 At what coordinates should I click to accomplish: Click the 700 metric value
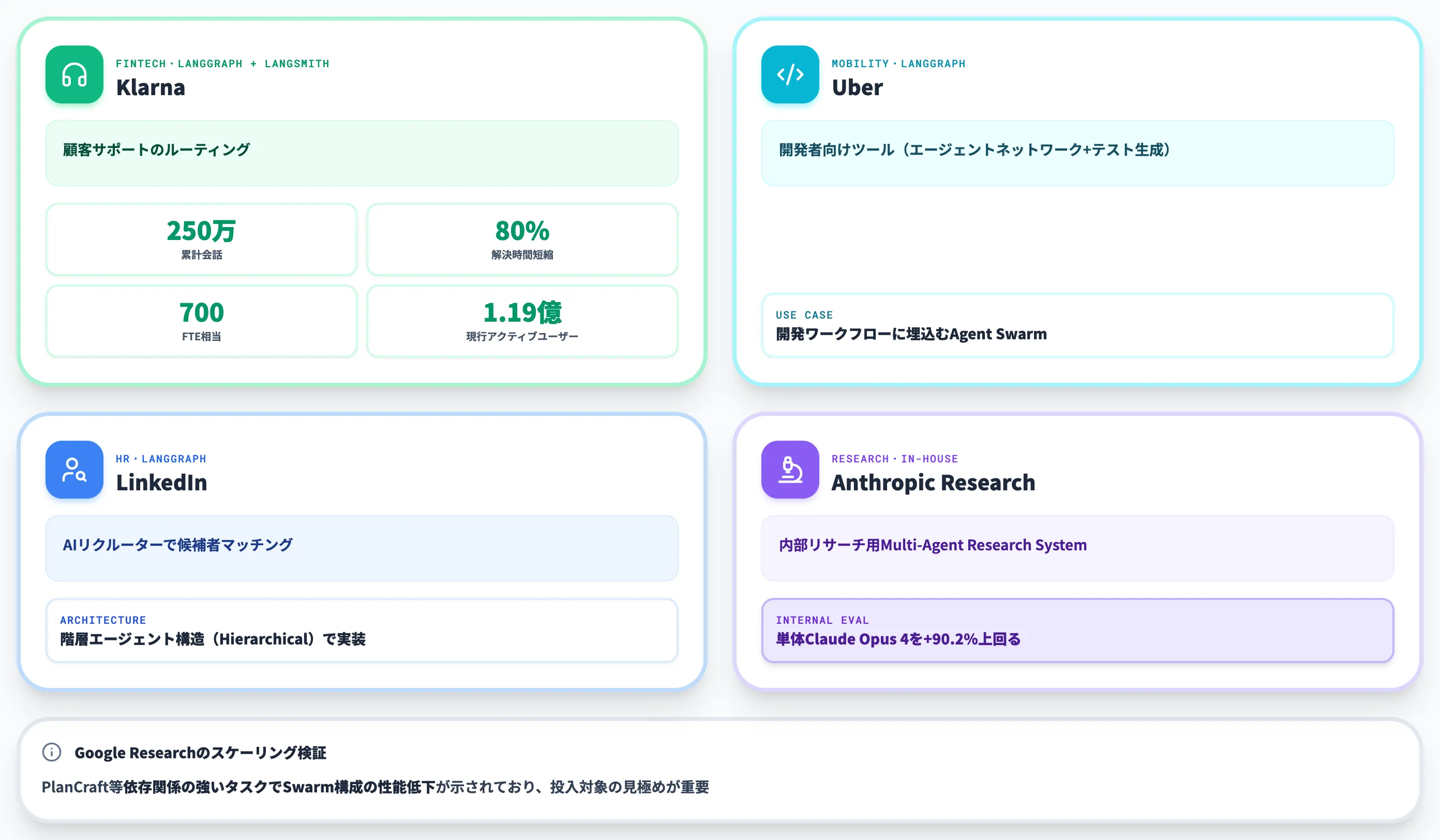click(201, 312)
